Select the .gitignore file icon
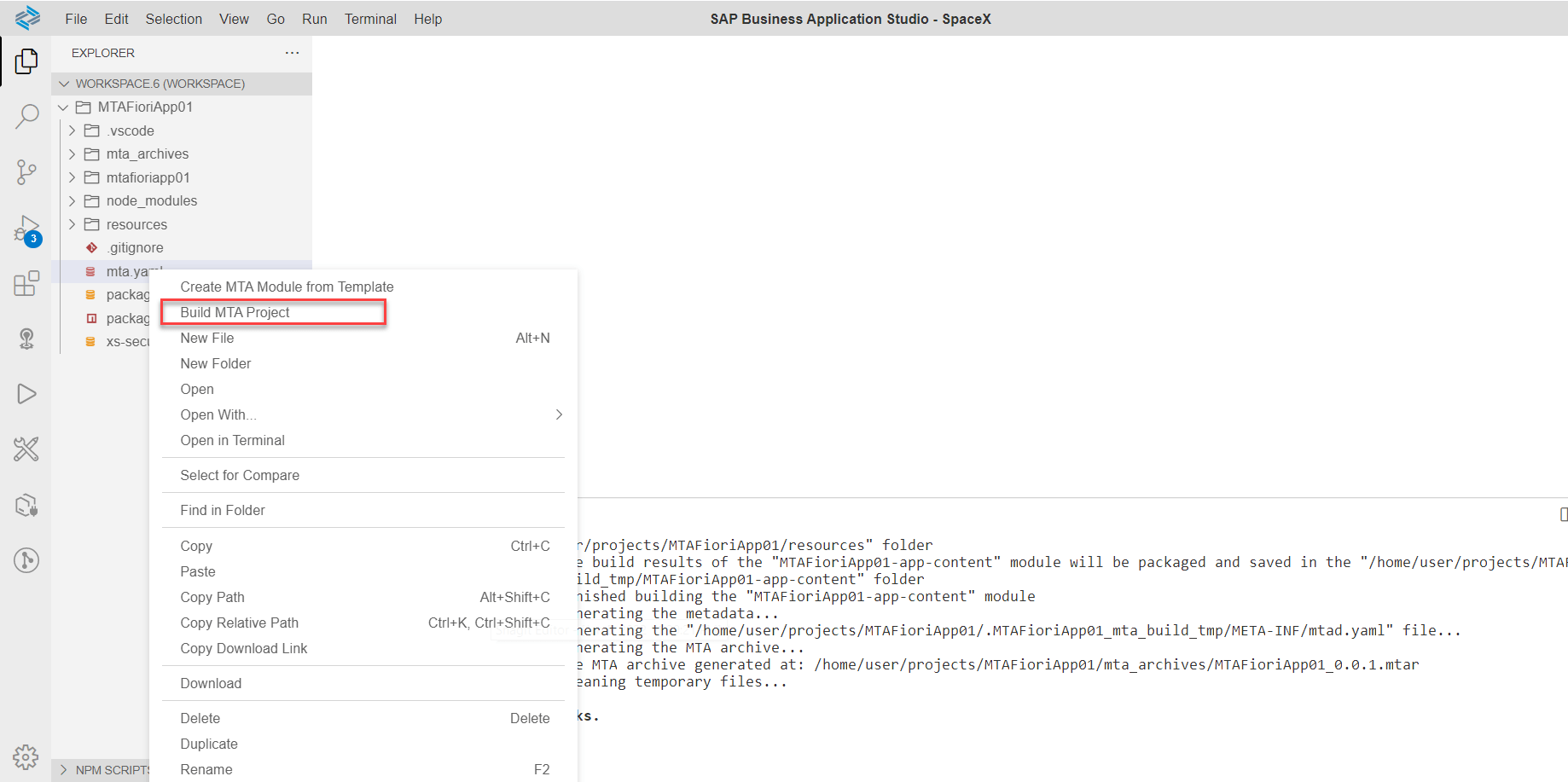 (x=91, y=247)
